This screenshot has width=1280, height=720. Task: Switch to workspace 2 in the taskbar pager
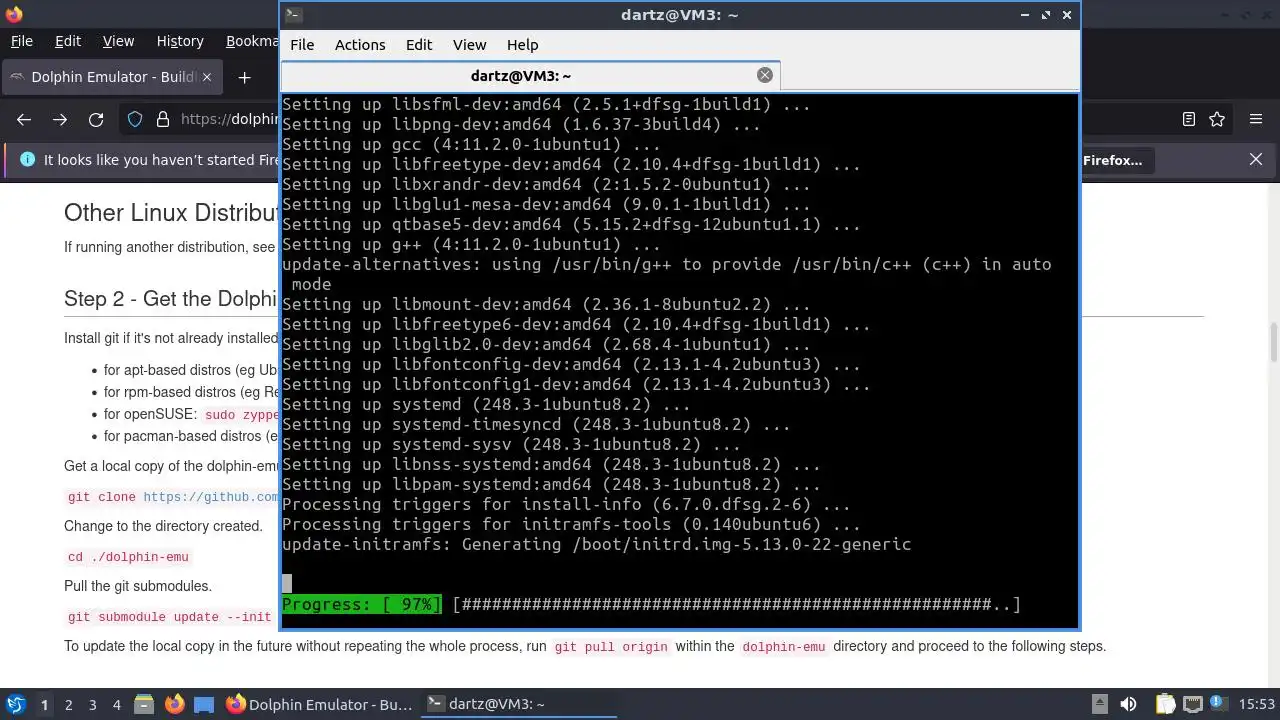point(68,705)
